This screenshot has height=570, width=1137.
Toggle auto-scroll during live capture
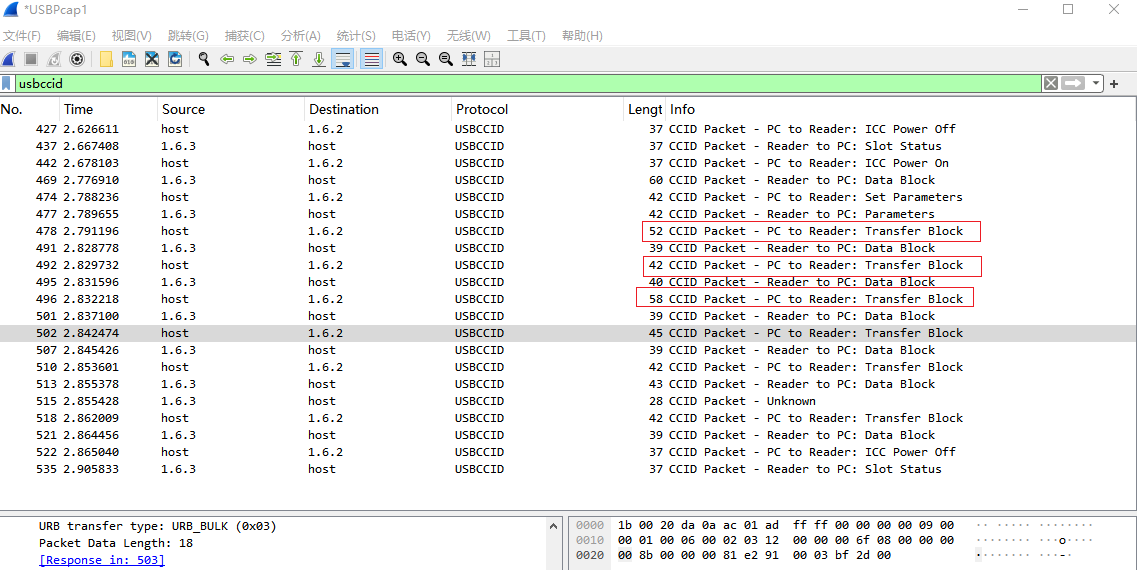click(x=342, y=59)
